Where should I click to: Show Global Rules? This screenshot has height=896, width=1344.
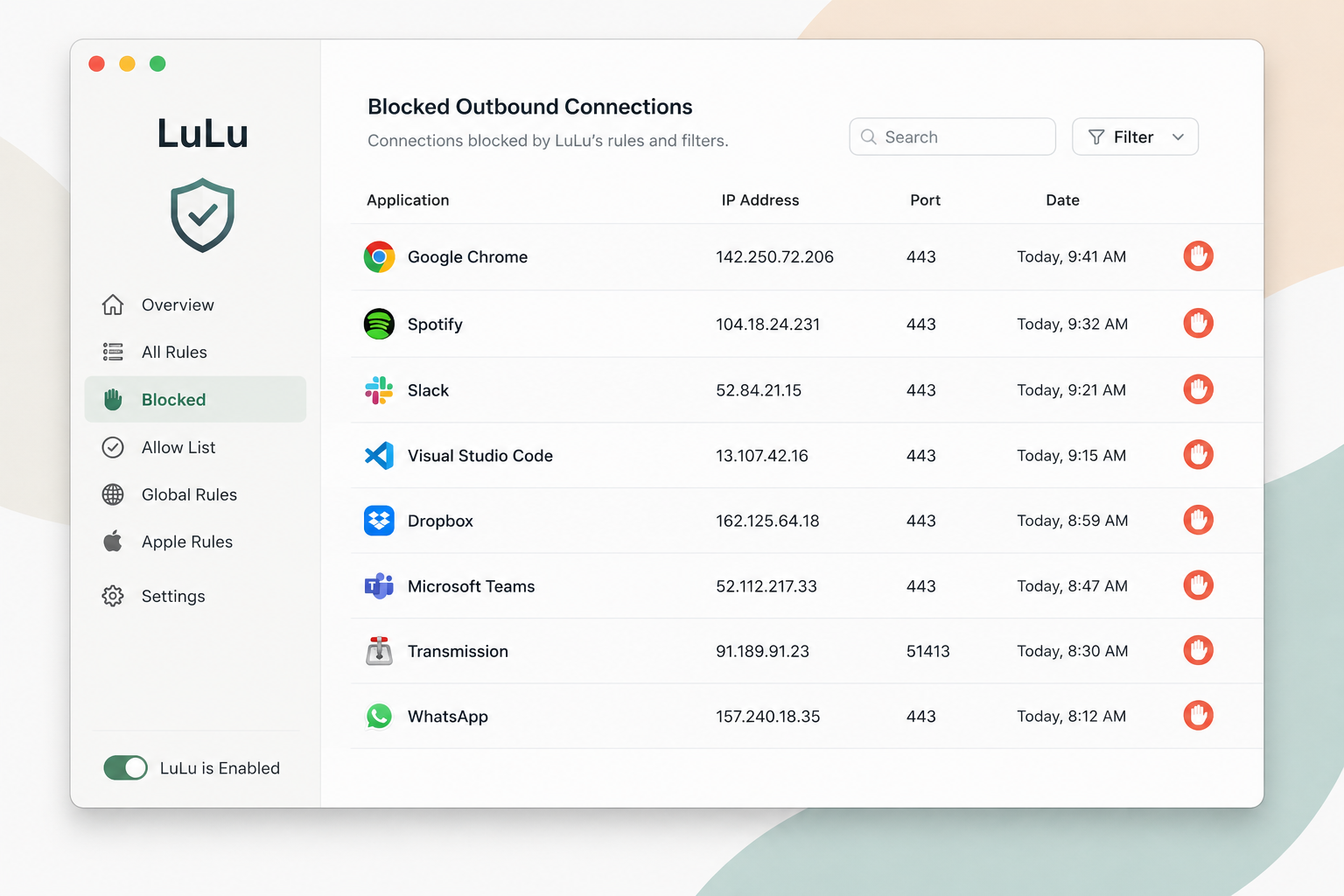point(195,494)
